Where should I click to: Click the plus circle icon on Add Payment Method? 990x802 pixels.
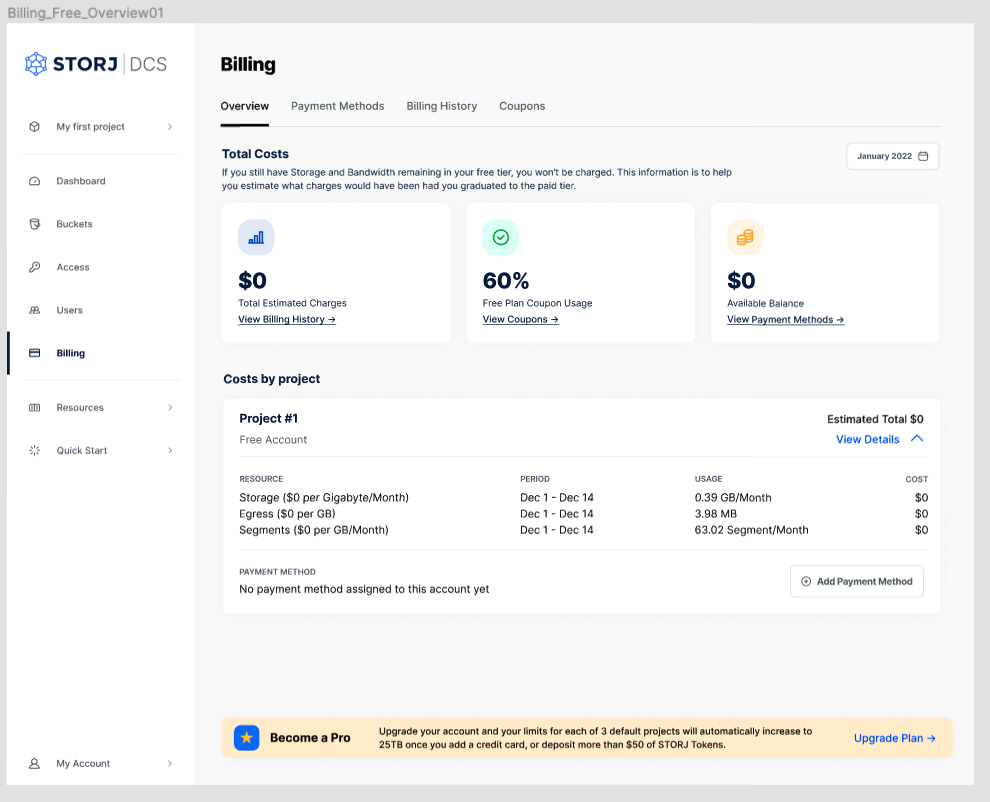(806, 582)
